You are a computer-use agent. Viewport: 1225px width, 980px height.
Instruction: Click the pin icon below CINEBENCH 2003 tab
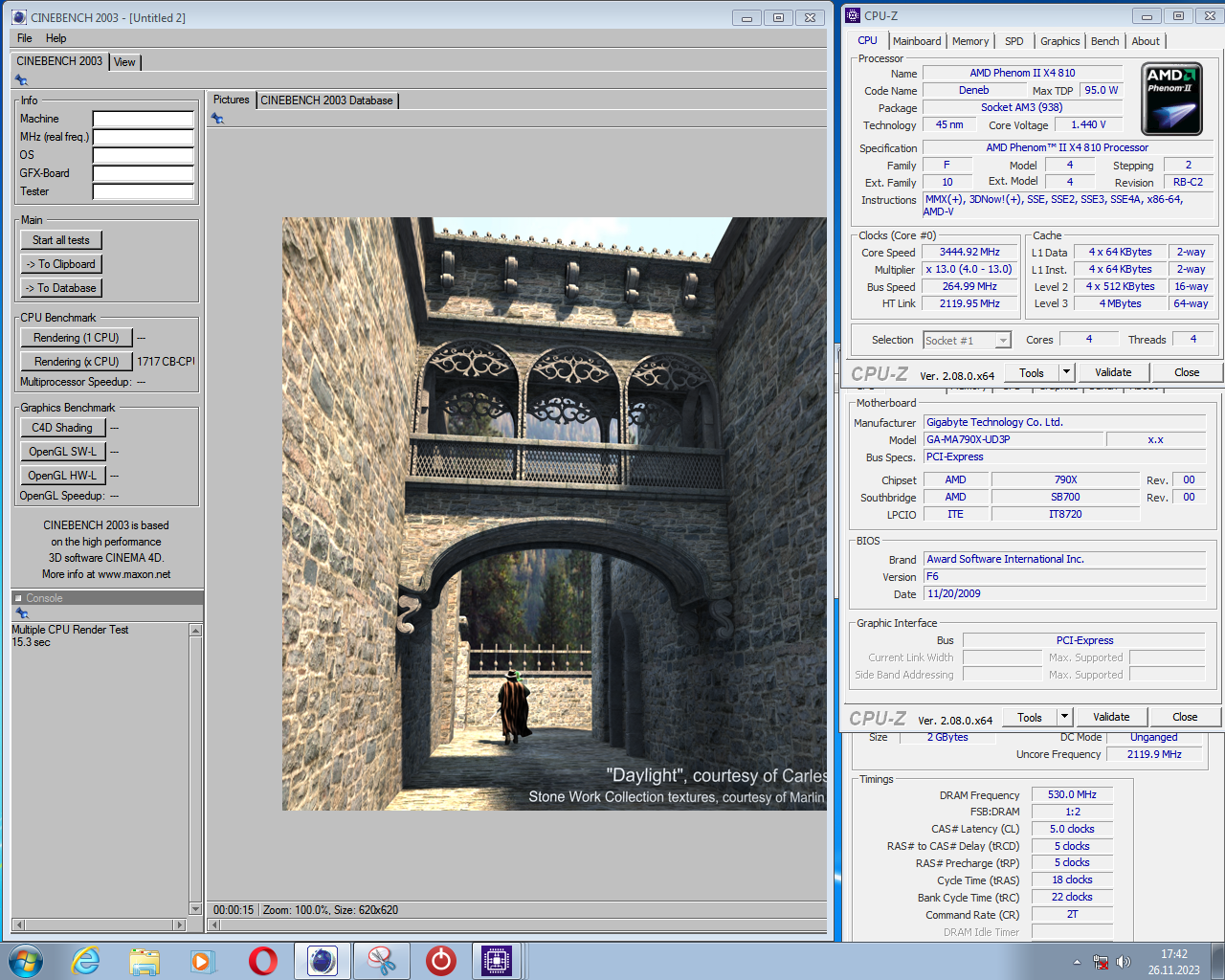[x=21, y=80]
